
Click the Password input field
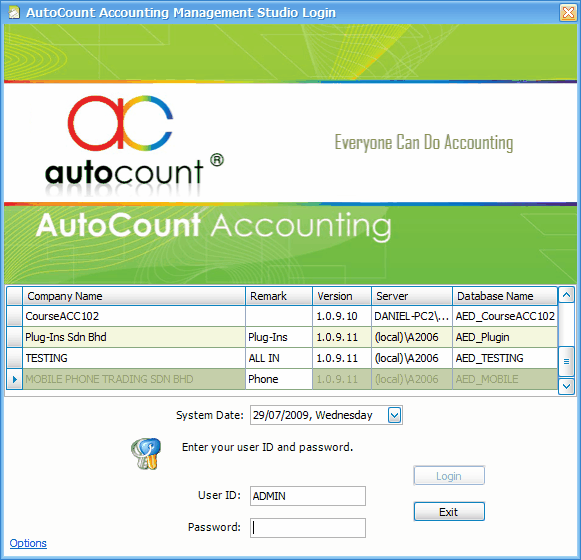point(308,528)
